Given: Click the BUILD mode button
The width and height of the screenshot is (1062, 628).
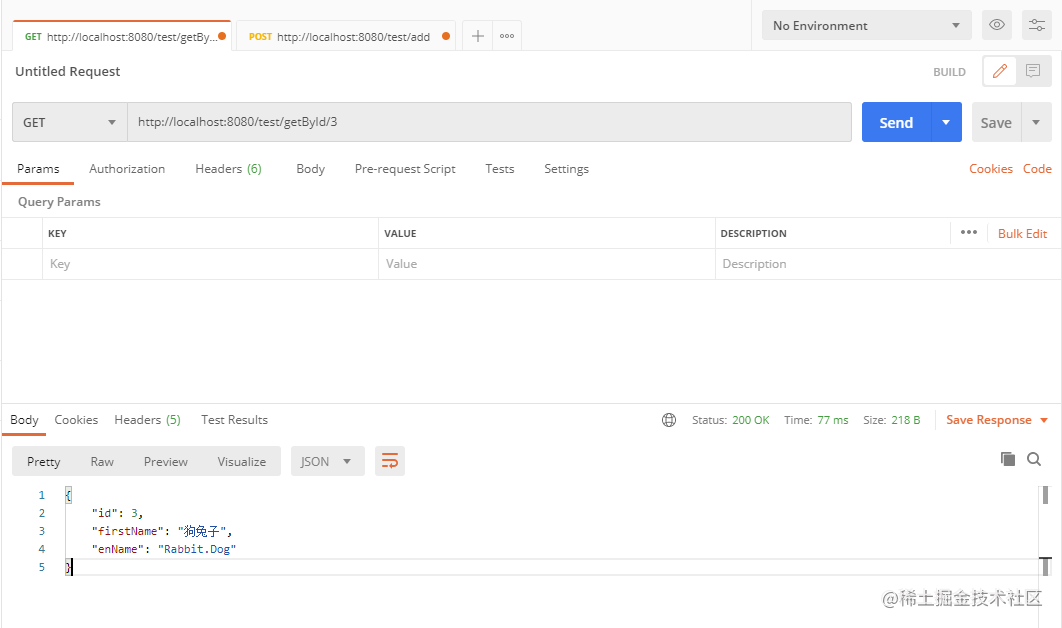Looking at the screenshot, I should (x=949, y=72).
